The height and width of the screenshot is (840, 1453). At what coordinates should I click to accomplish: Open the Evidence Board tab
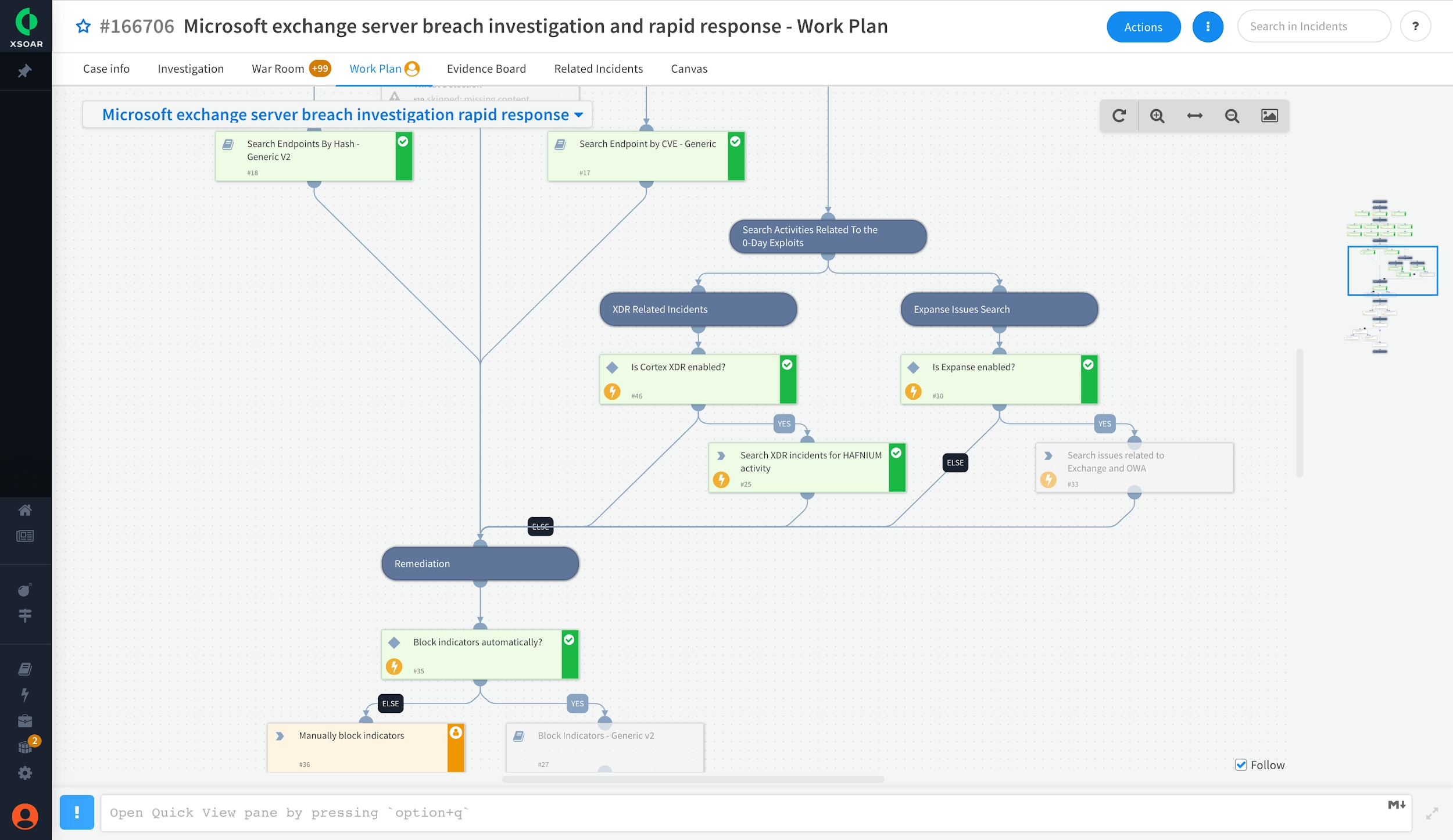point(486,69)
